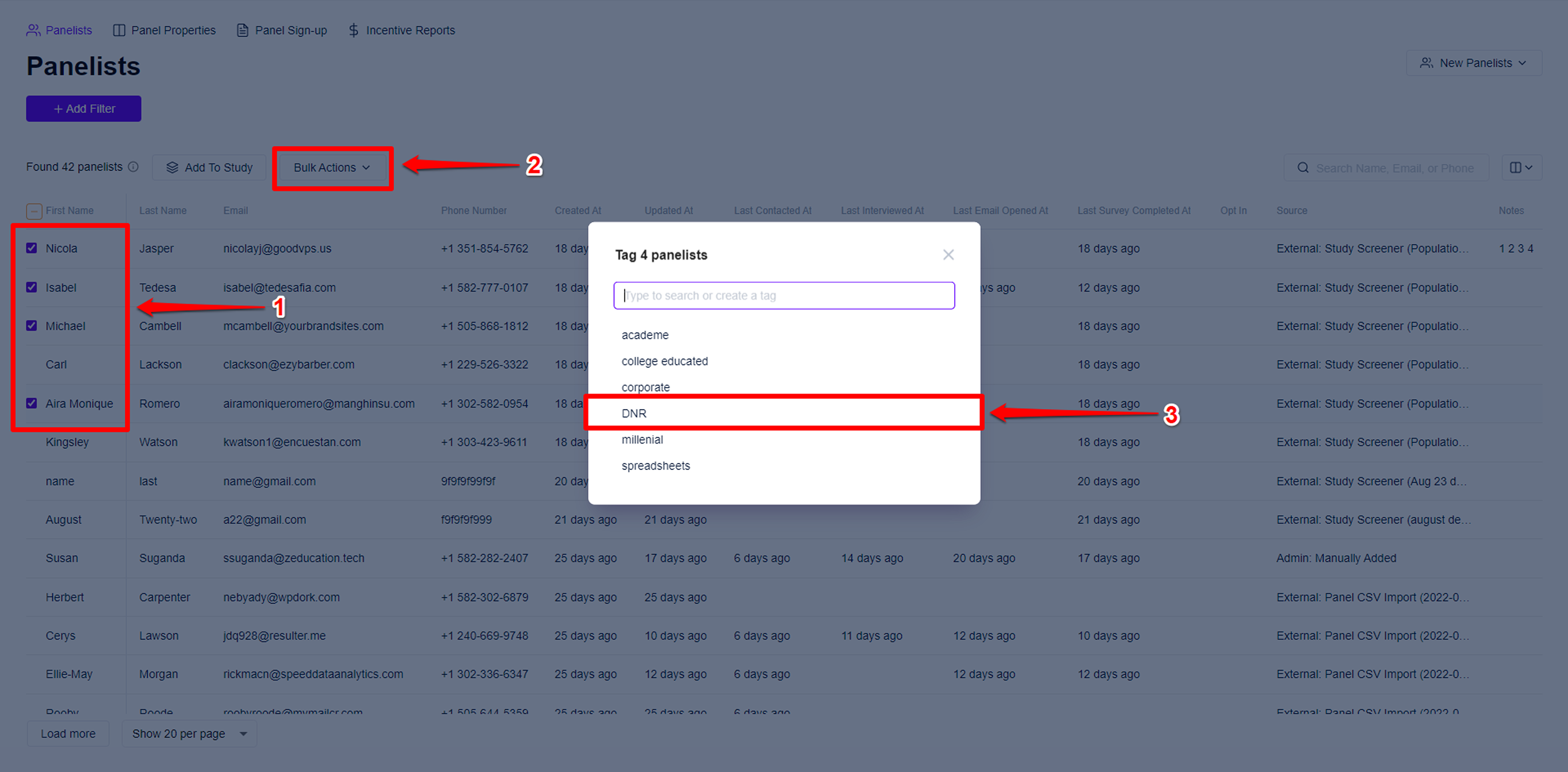Click the people icon on New Panelists

[1426, 63]
